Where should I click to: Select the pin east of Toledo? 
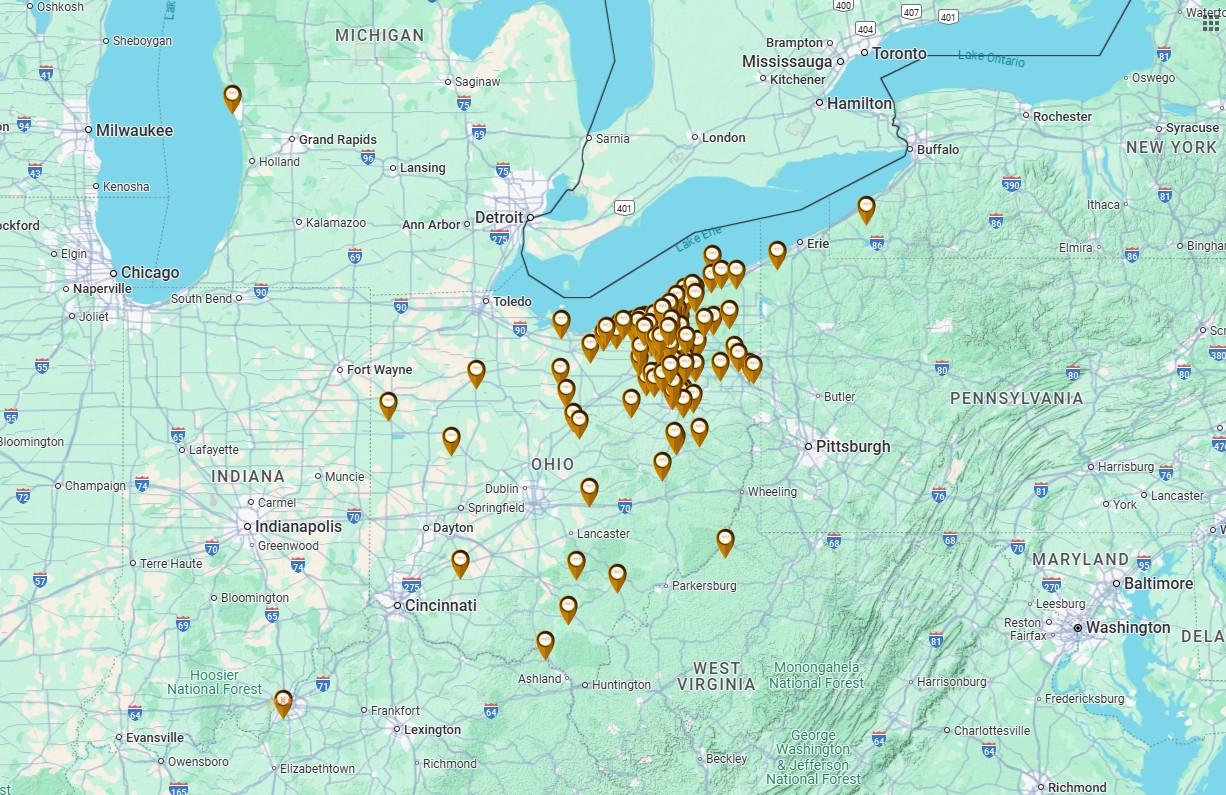(561, 322)
